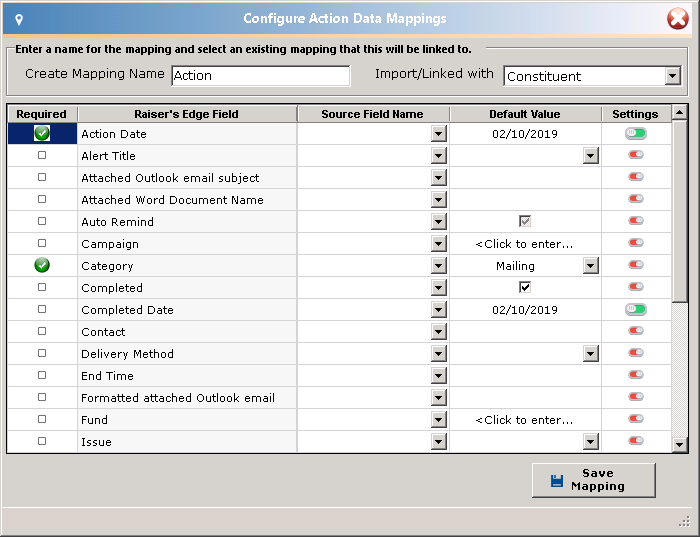Viewport: 700px width, 537px height.
Task: Check the Required box for Alert Title
Action: tap(42, 155)
